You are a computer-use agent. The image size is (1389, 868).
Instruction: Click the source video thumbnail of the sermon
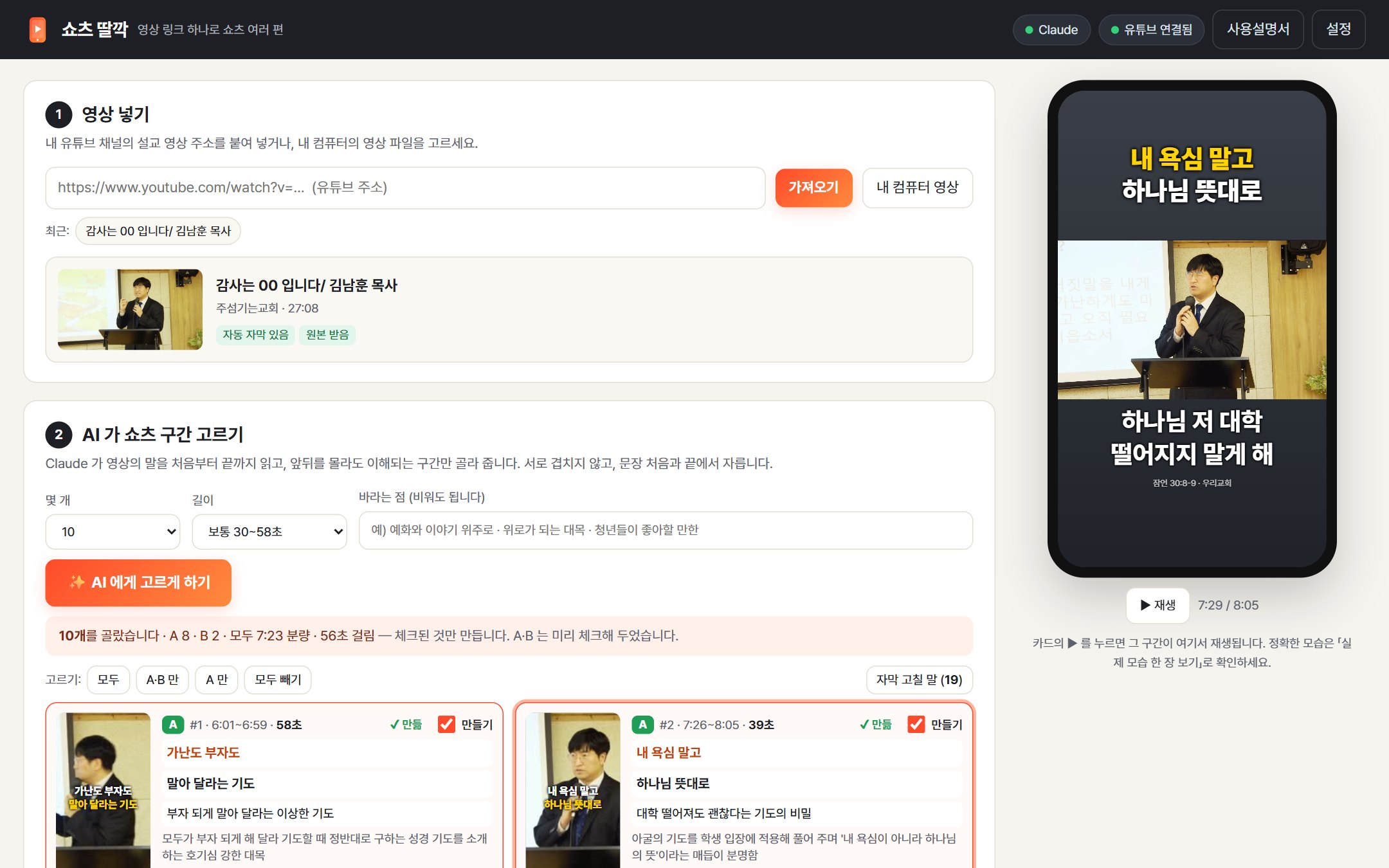coord(130,309)
